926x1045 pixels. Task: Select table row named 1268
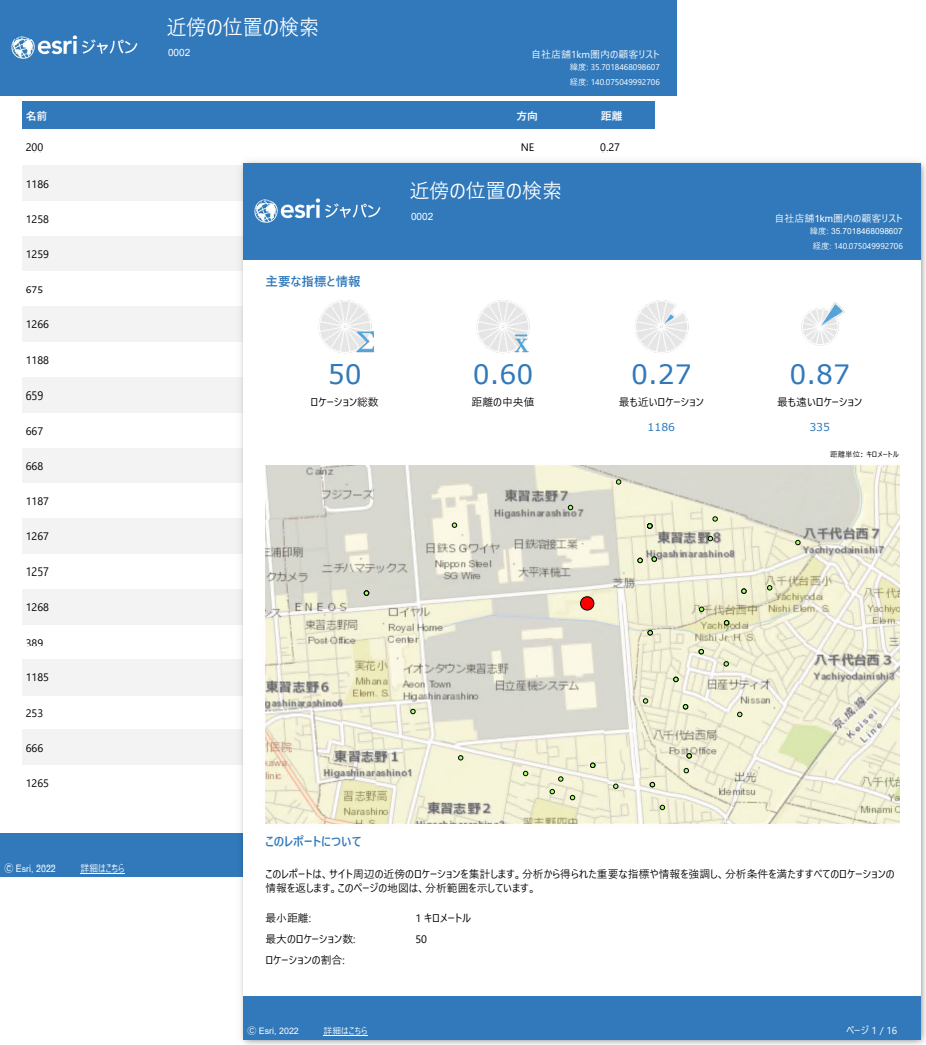(132, 607)
